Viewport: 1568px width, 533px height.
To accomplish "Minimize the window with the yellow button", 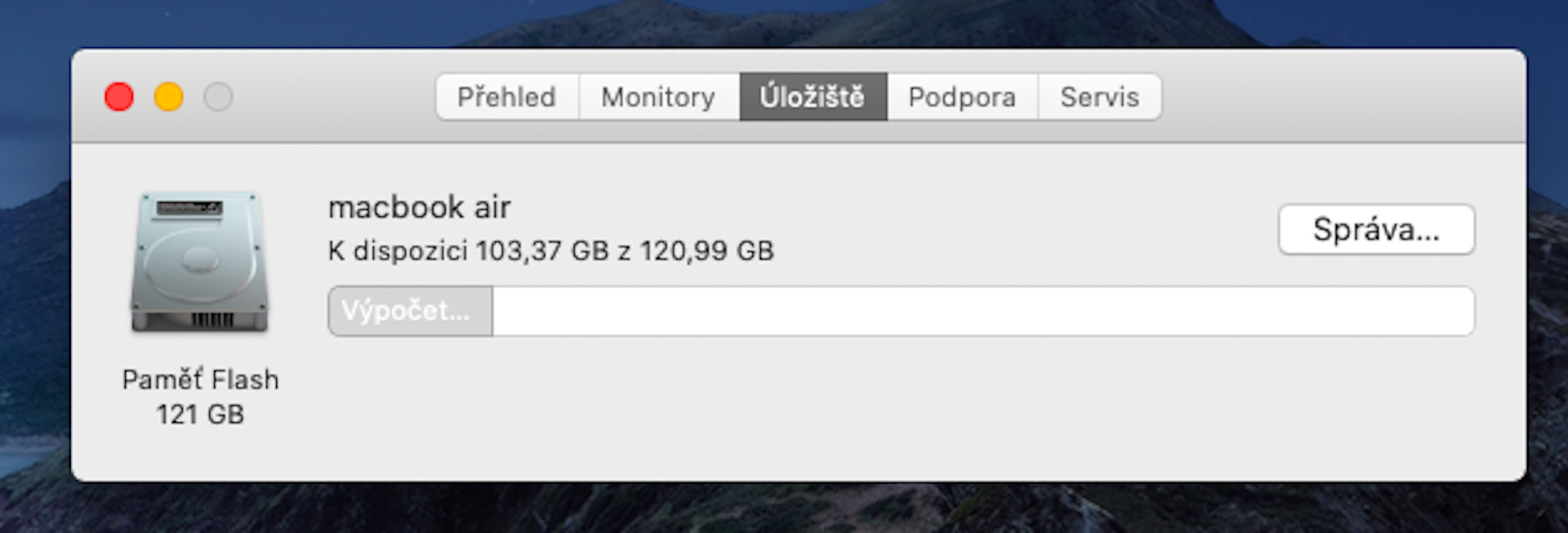I will click(x=169, y=97).
